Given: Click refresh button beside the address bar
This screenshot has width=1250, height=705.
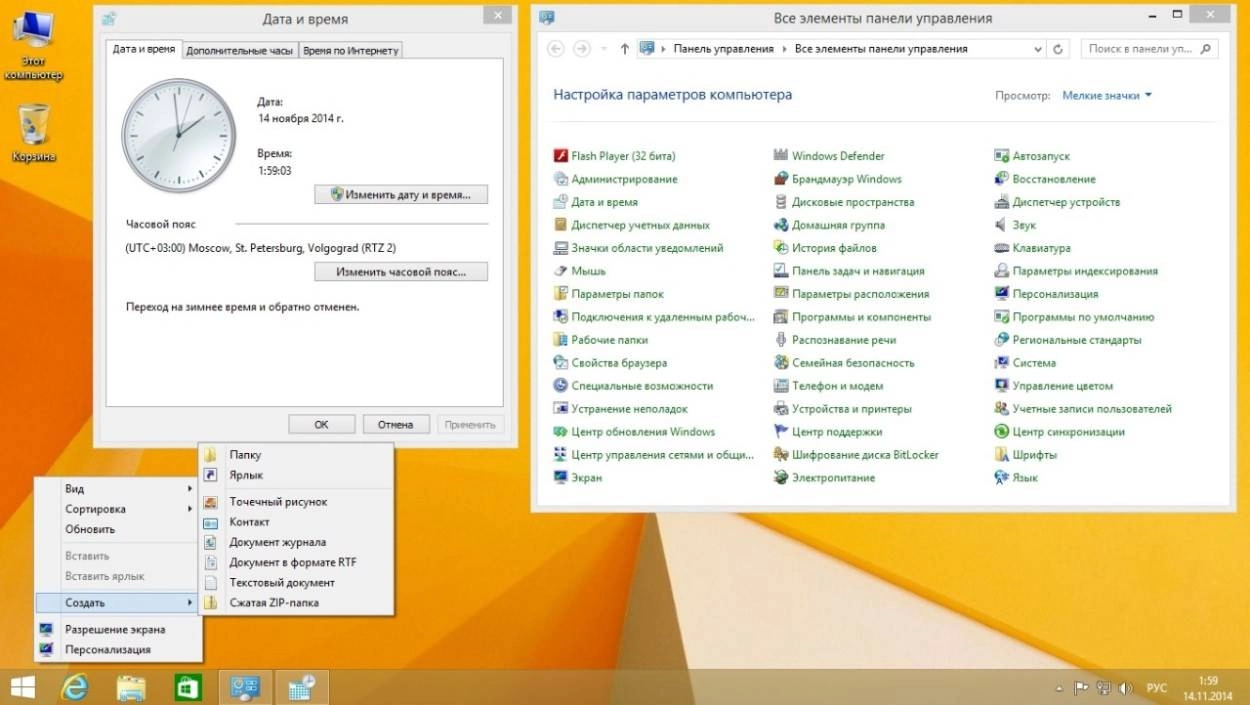Looking at the screenshot, I should click(1060, 49).
